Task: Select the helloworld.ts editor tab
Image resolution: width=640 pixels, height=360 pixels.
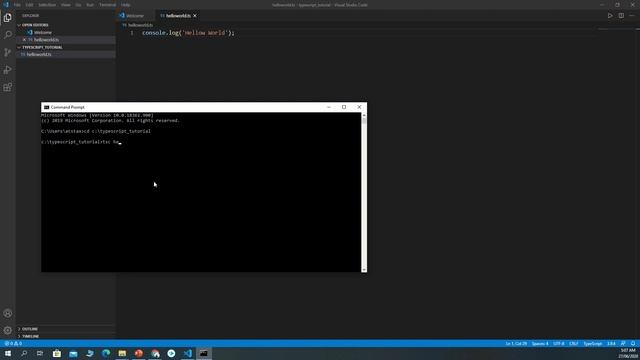Action: (178, 16)
